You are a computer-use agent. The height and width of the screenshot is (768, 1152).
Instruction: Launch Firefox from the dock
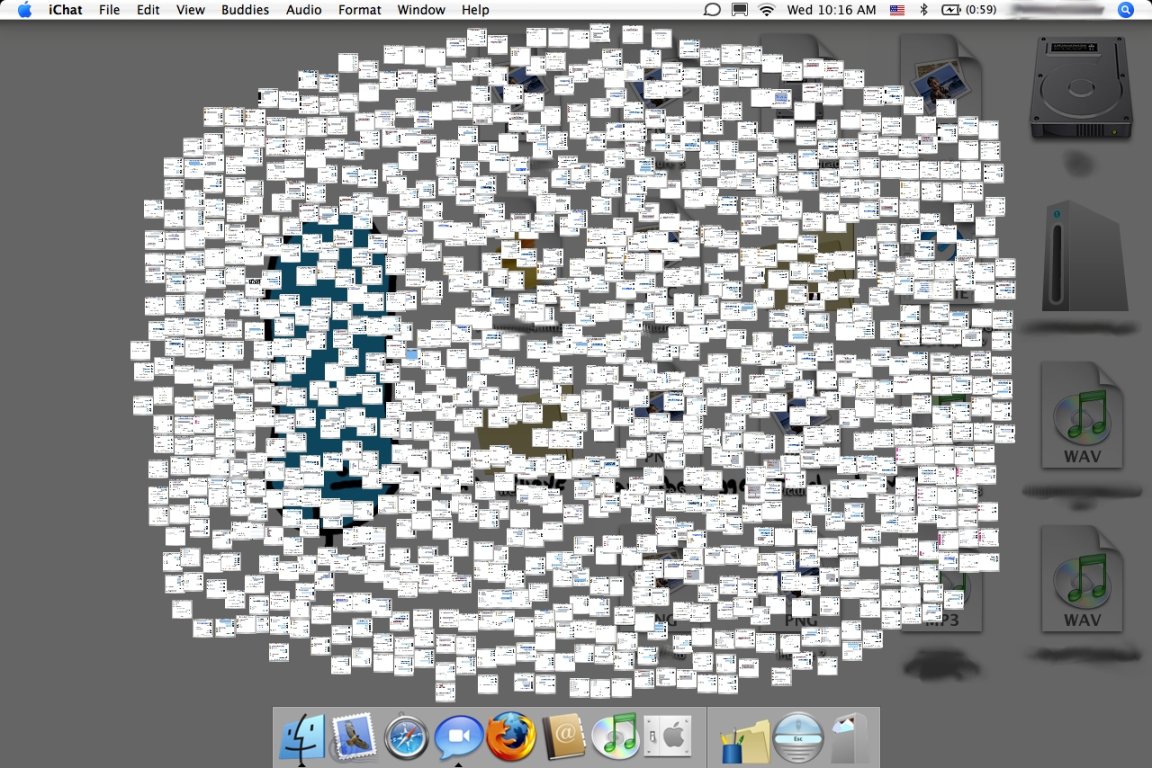510,738
